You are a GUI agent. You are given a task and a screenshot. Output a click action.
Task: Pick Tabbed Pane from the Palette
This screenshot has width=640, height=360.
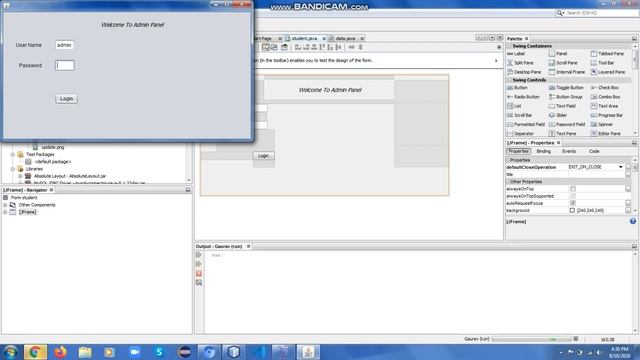(x=607, y=53)
